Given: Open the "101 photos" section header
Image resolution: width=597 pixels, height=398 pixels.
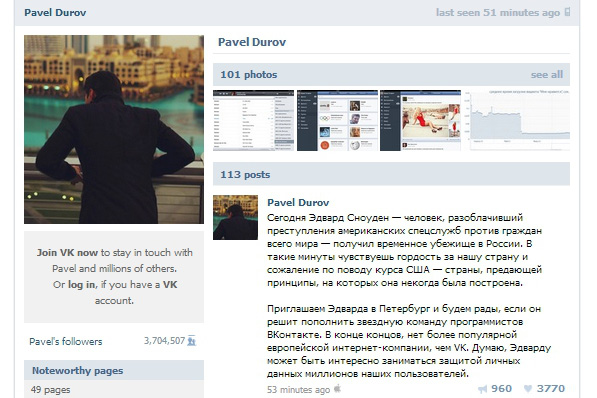Looking at the screenshot, I should tap(249, 75).
